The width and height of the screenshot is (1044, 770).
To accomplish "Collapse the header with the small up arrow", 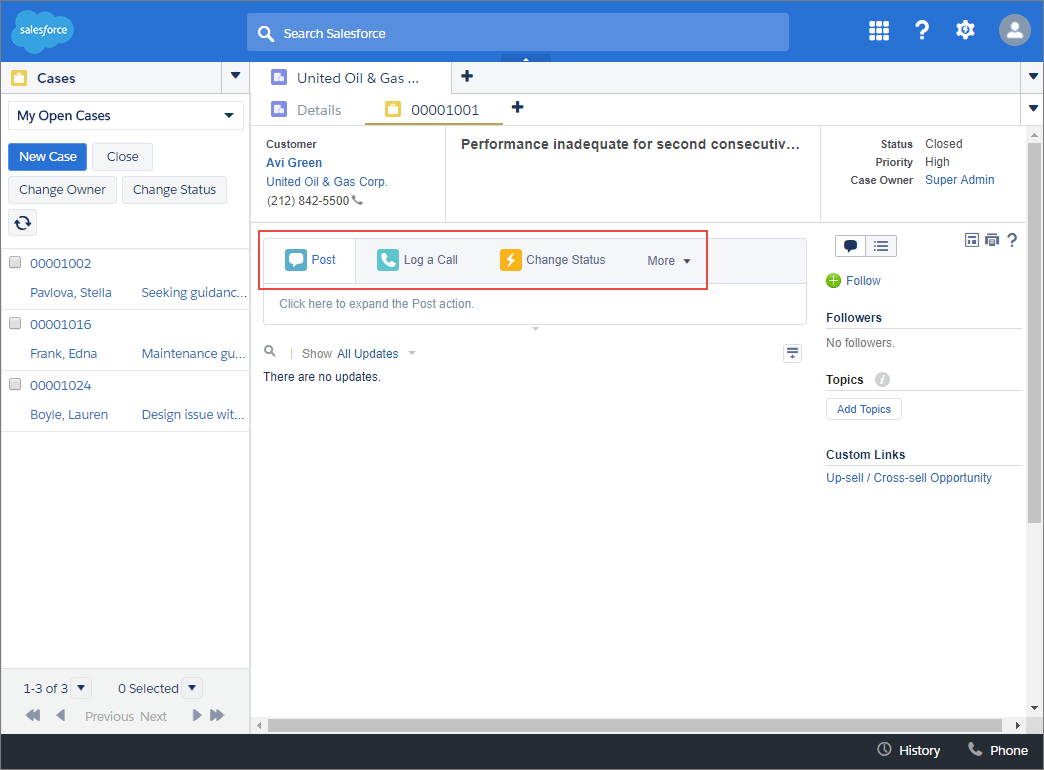I will [526, 59].
